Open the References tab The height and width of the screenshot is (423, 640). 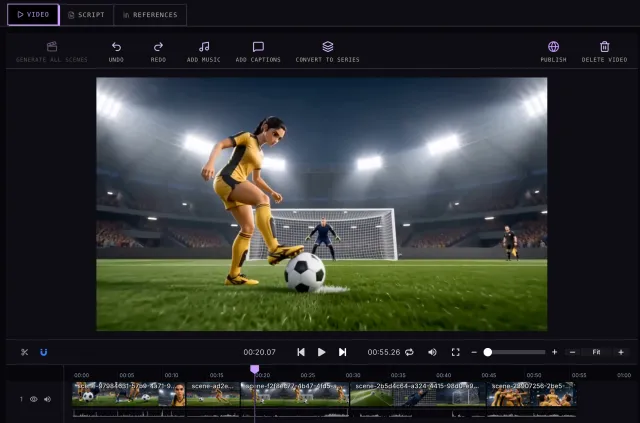pos(150,15)
